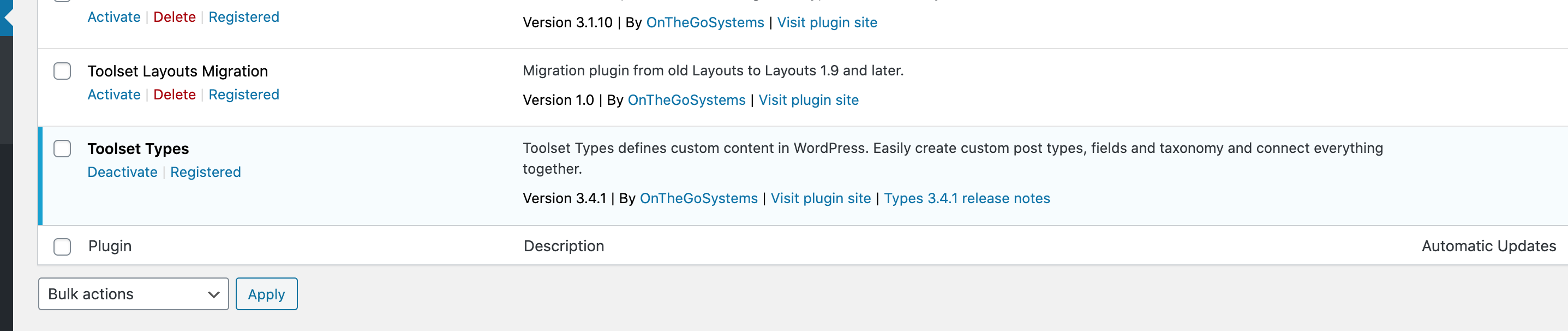Click the Version 3.4.1 text
1568x331 pixels.
coord(564,198)
